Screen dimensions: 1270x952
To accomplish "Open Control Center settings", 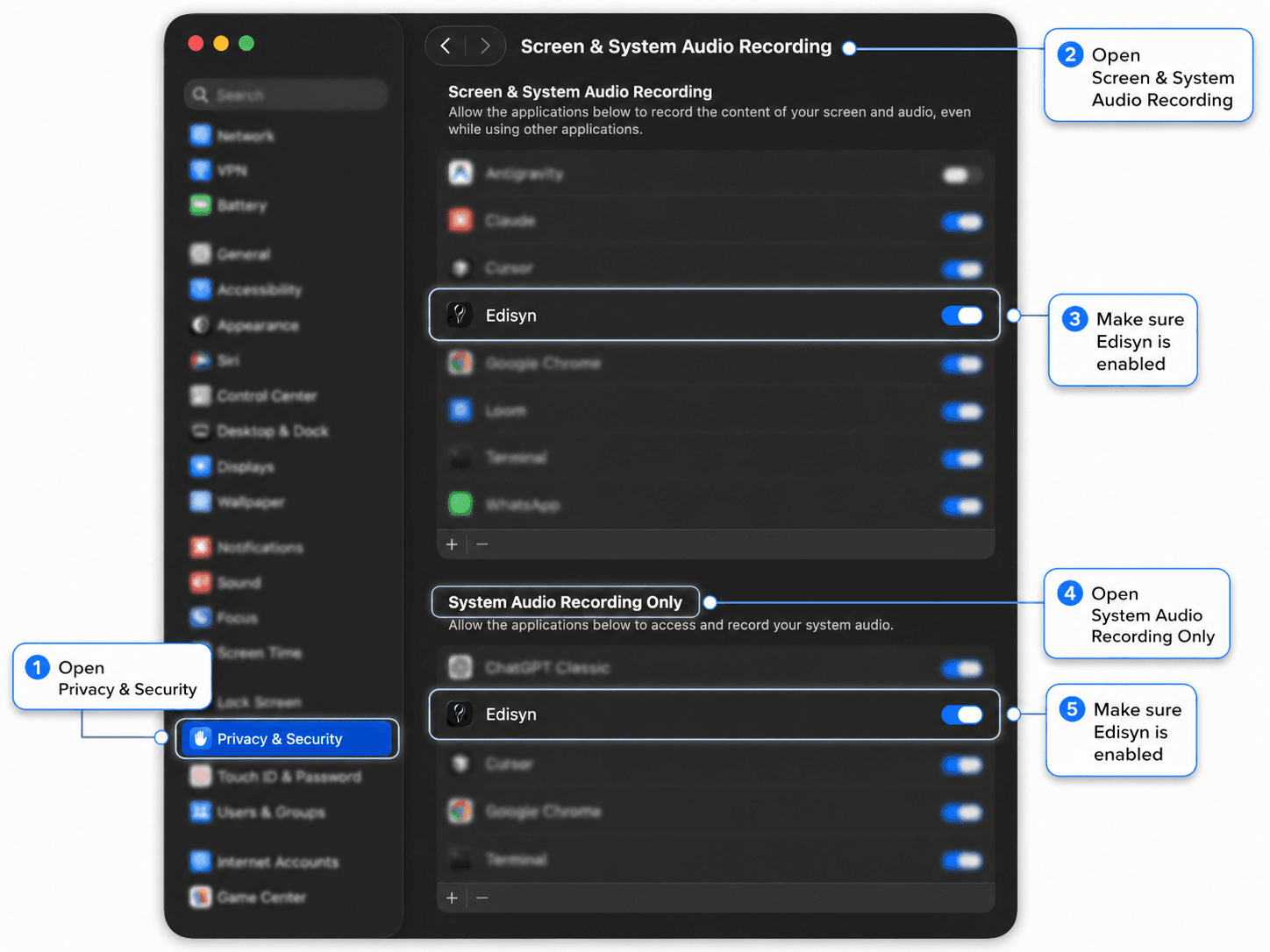I will point(253,395).
